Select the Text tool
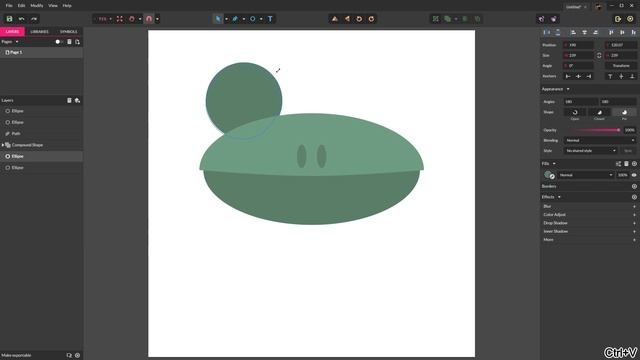Screen dimensions: 640x360 (270, 19)
